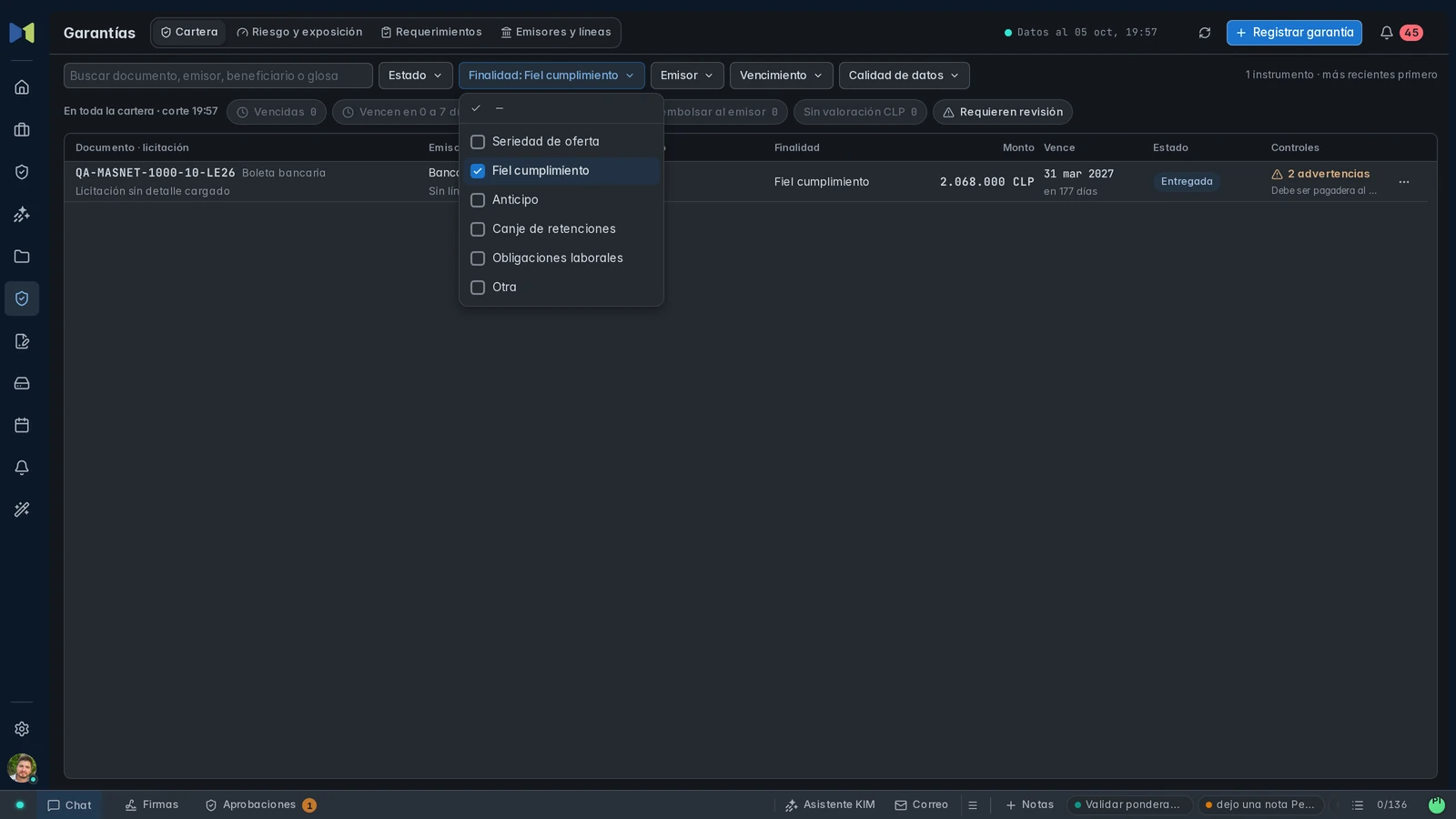Click the 2 advertencias warning text
Viewport: 1456px width, 819px height.
pos(1329,174)
